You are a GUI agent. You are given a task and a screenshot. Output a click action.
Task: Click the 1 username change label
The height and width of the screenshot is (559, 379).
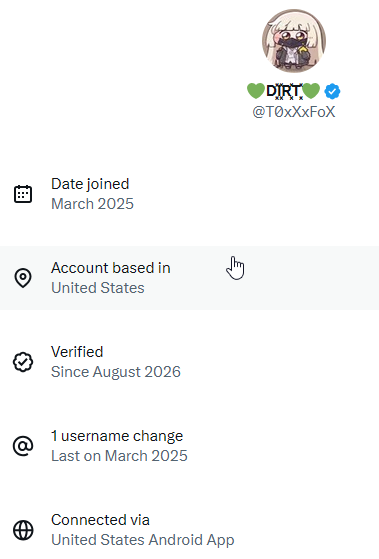pos(117,436)
